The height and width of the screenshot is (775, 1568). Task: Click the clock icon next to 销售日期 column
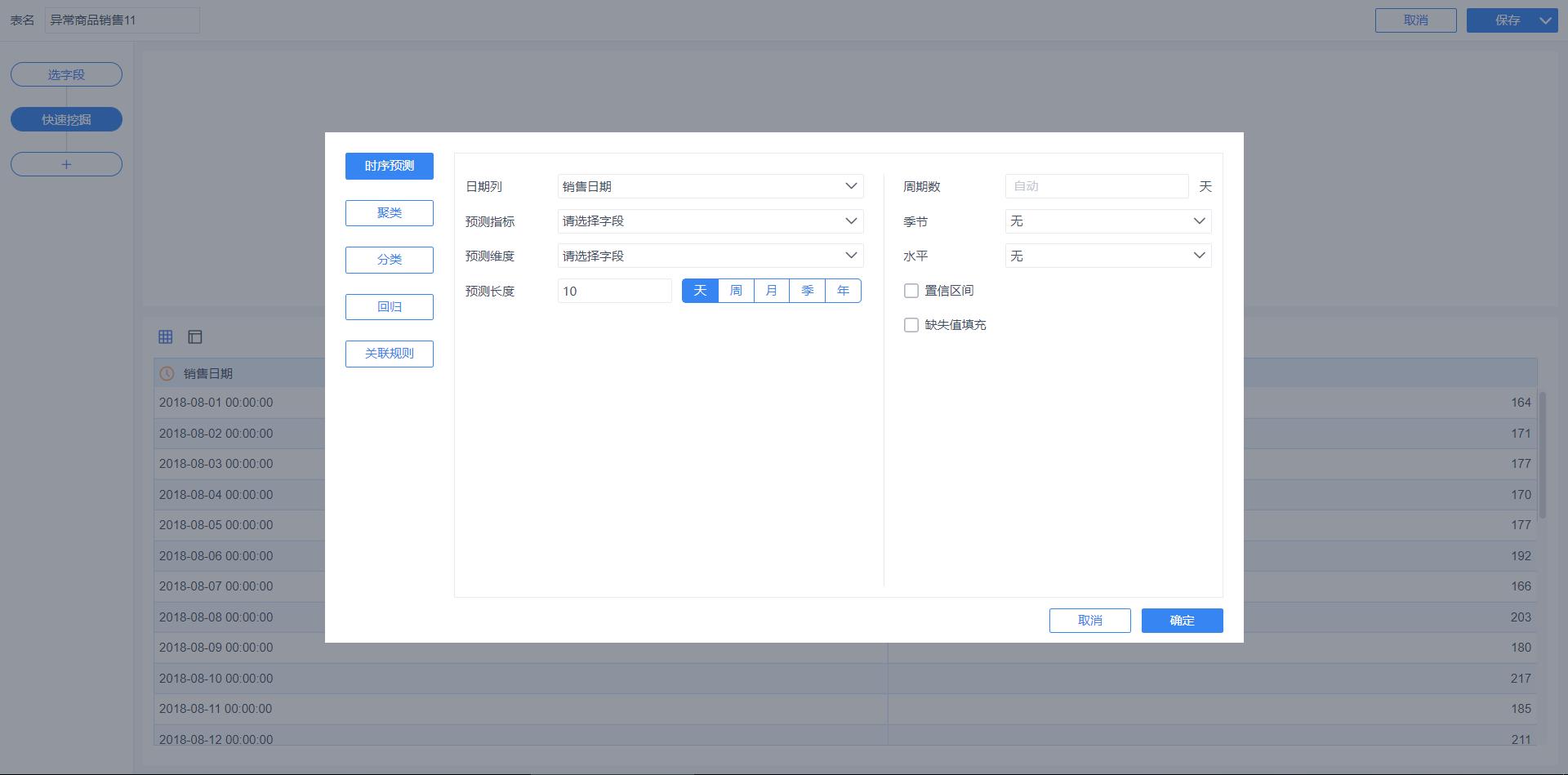click(166, 373)
